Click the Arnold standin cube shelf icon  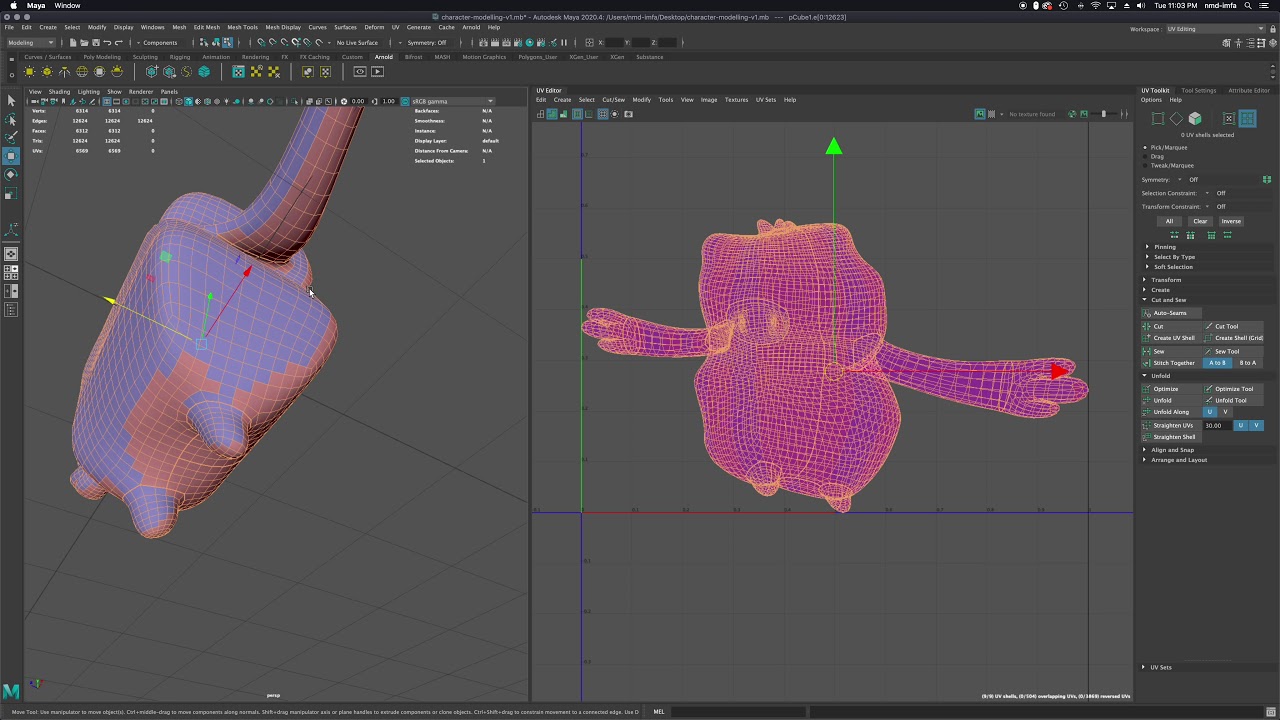tap(152, 72)
